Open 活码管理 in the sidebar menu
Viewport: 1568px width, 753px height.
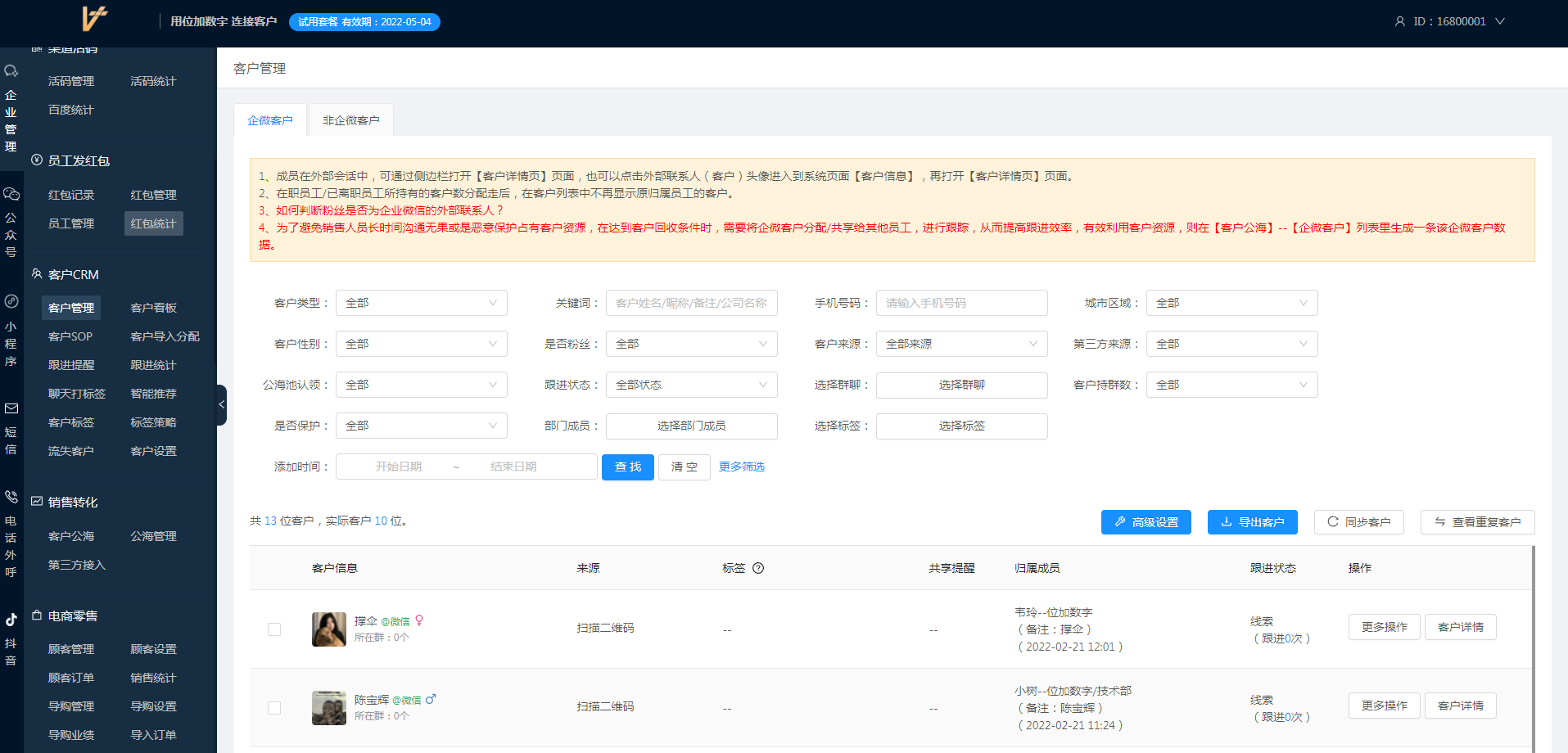coord(71,81)
